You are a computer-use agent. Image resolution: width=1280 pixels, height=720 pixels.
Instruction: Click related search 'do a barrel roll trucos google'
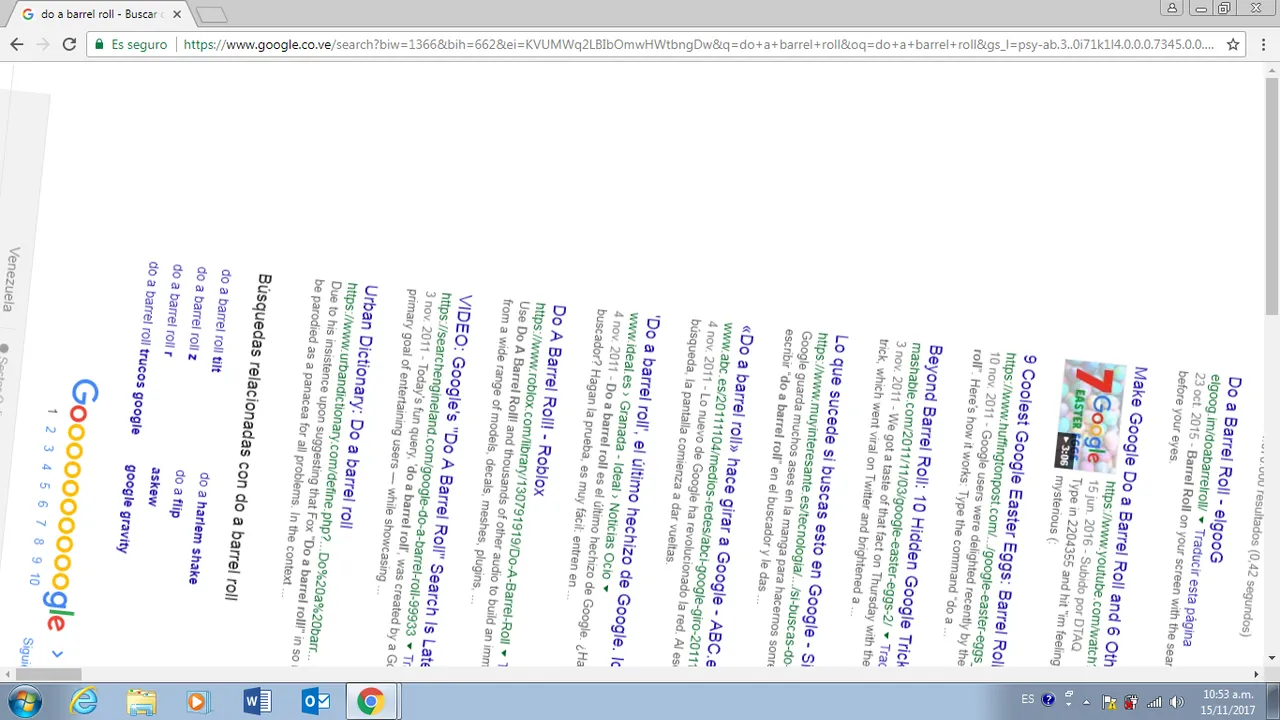tap(144, 348)
